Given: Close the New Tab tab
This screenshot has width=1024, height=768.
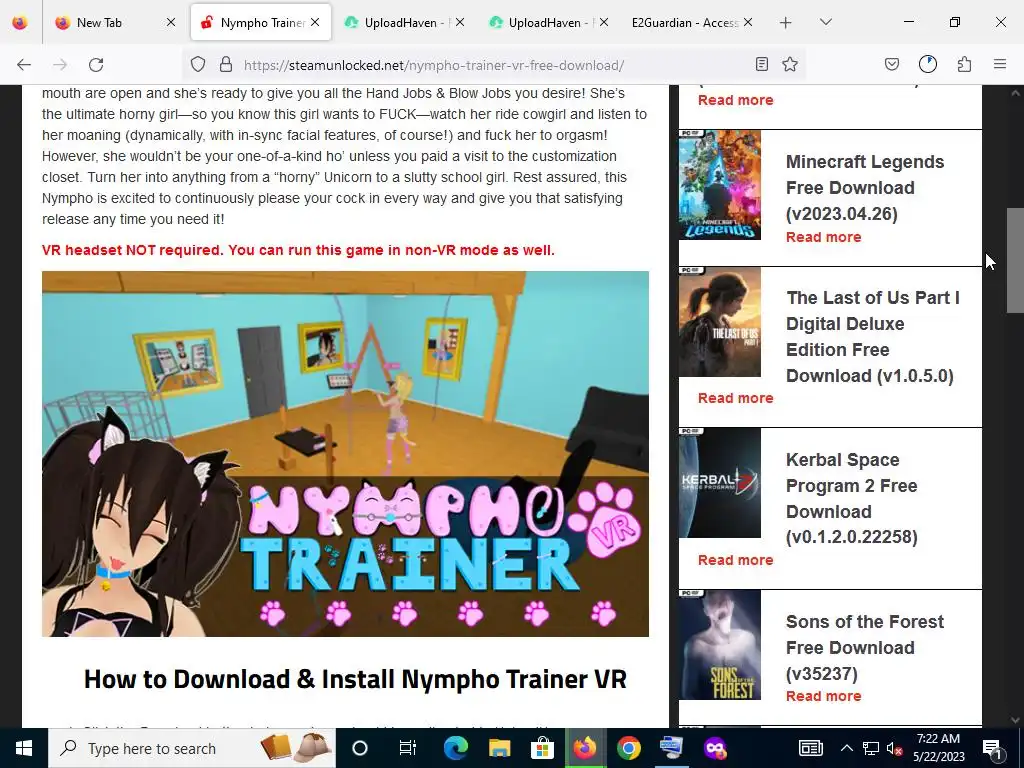Looking at the screenshot, I should click(x=170, y=22).
